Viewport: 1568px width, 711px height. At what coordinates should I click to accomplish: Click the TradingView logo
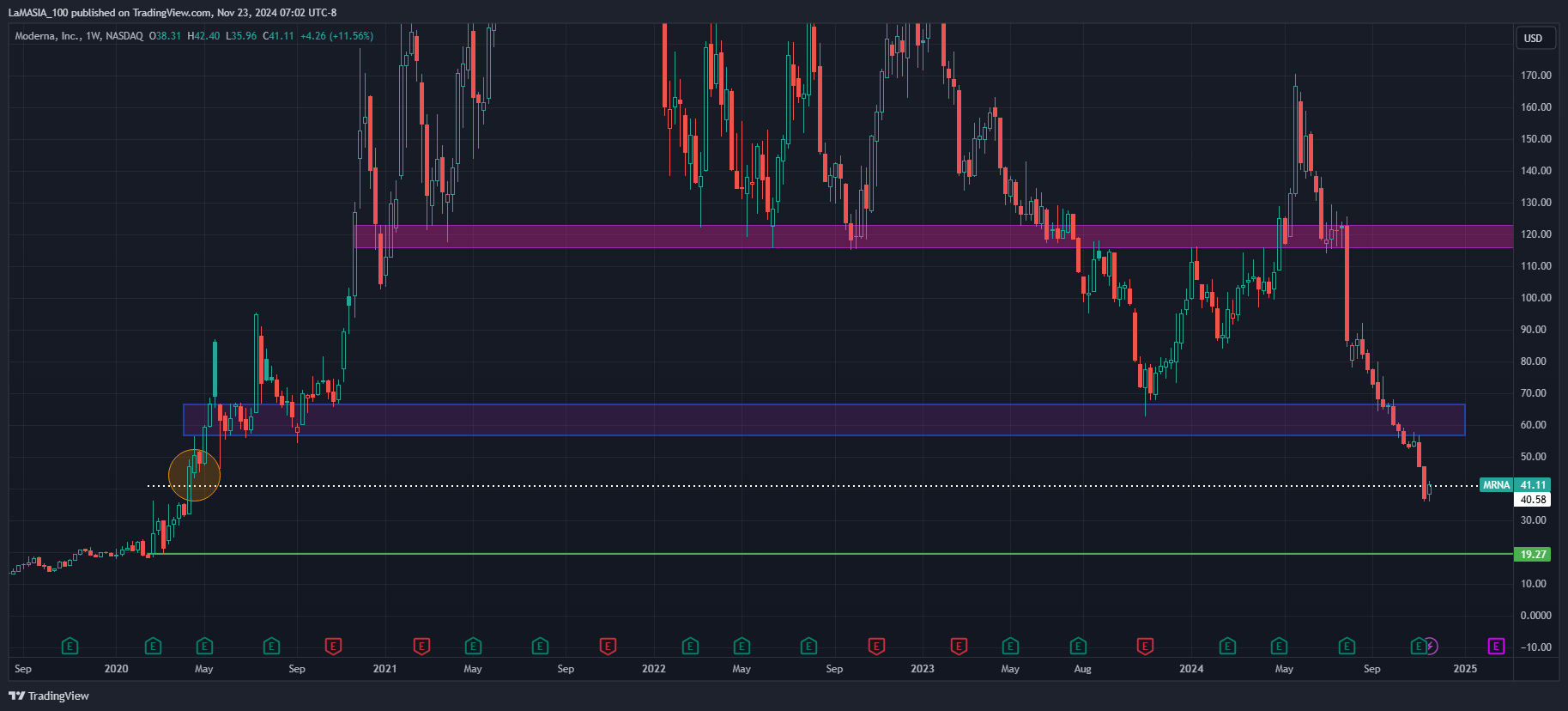click(49, 696)
